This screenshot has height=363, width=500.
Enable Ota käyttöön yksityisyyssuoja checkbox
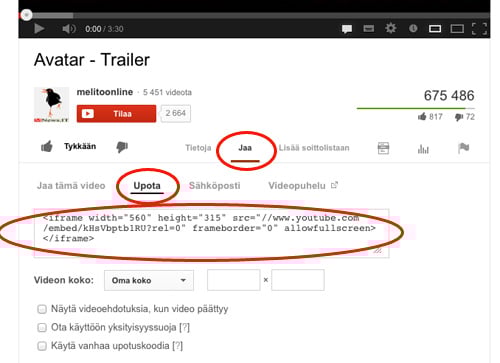click(x=42, y=327)
